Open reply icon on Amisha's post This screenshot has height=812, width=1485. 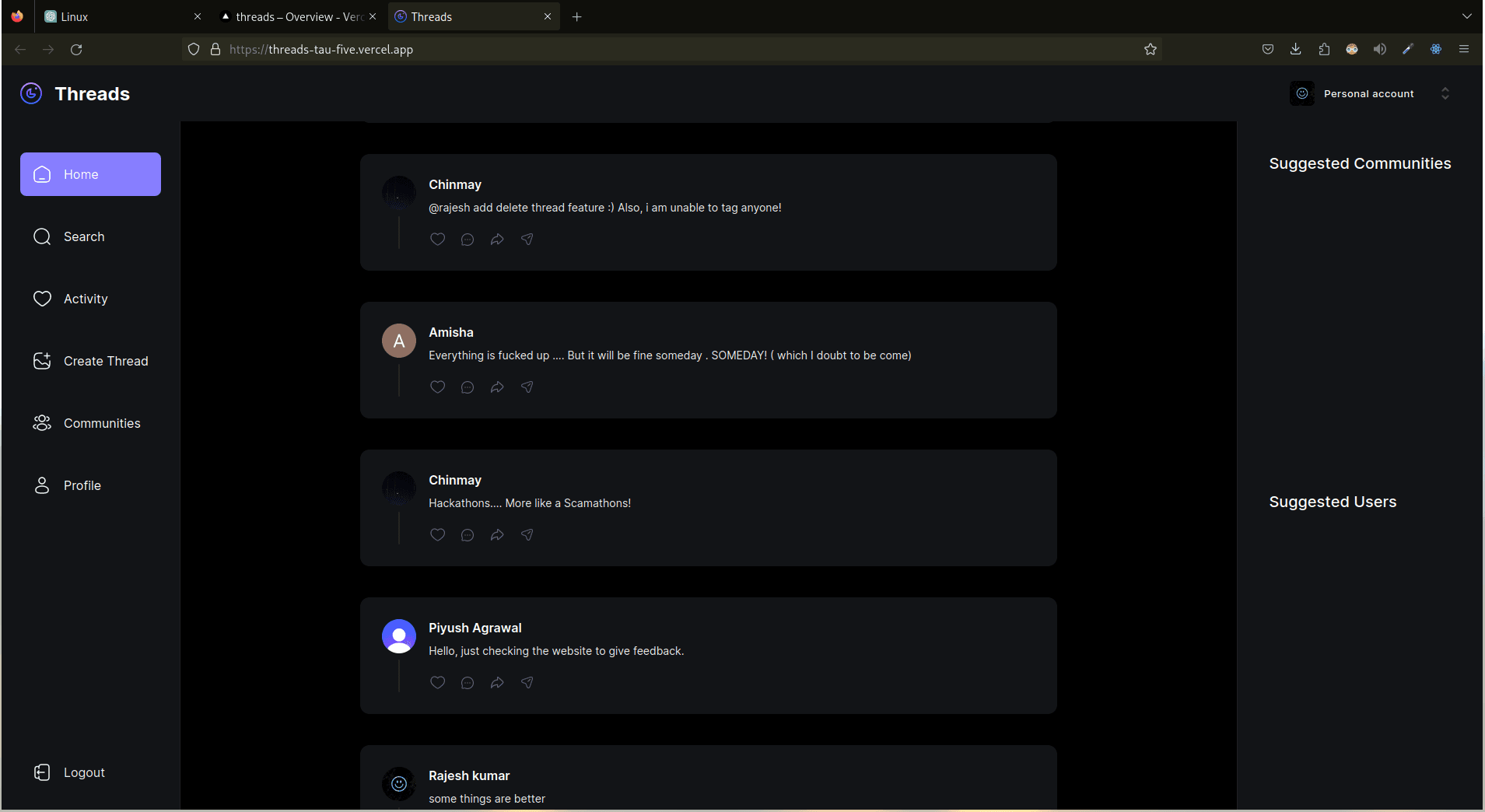(468, 387)
